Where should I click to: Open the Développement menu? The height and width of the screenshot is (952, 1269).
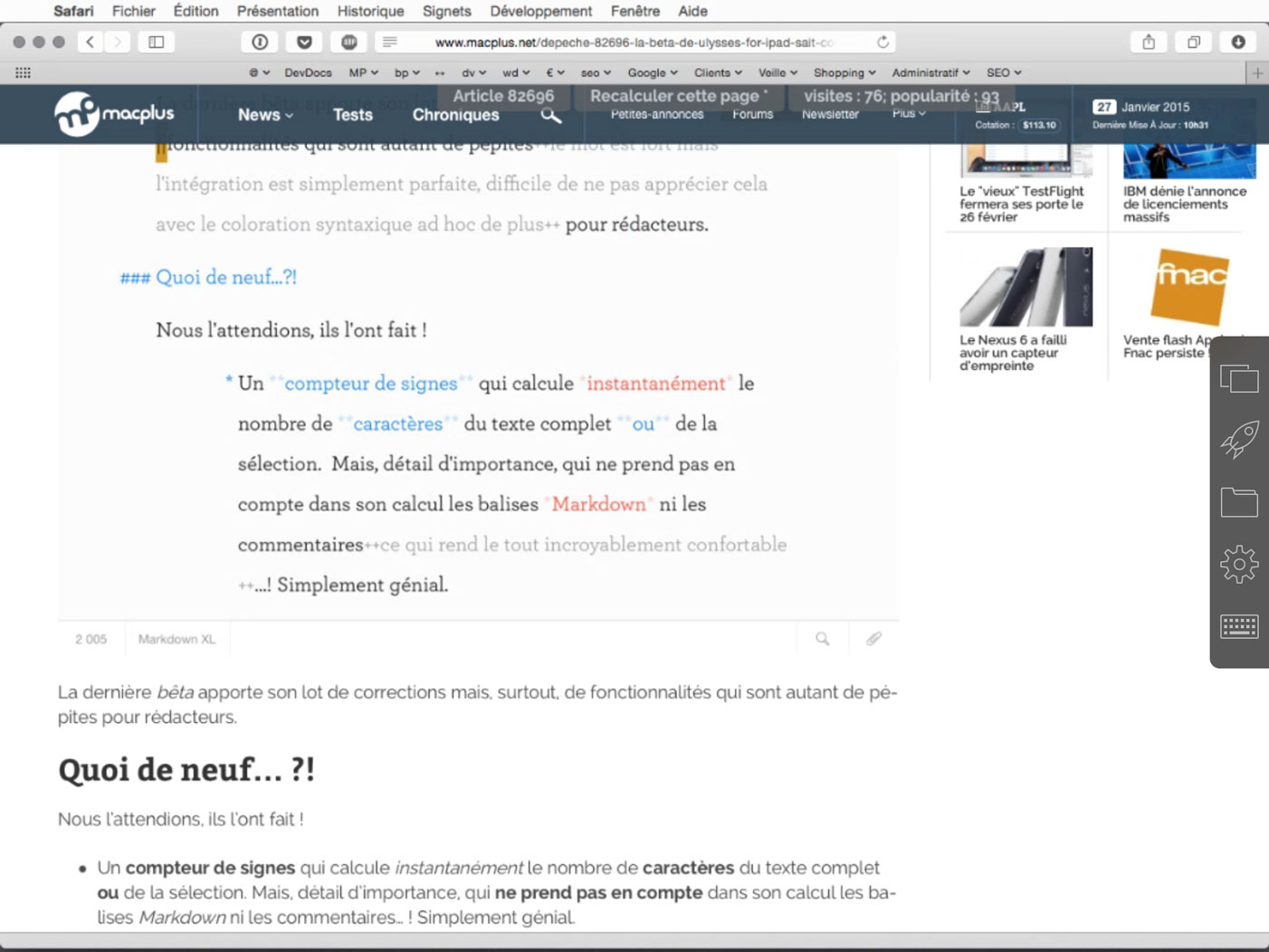click(540, 11)
